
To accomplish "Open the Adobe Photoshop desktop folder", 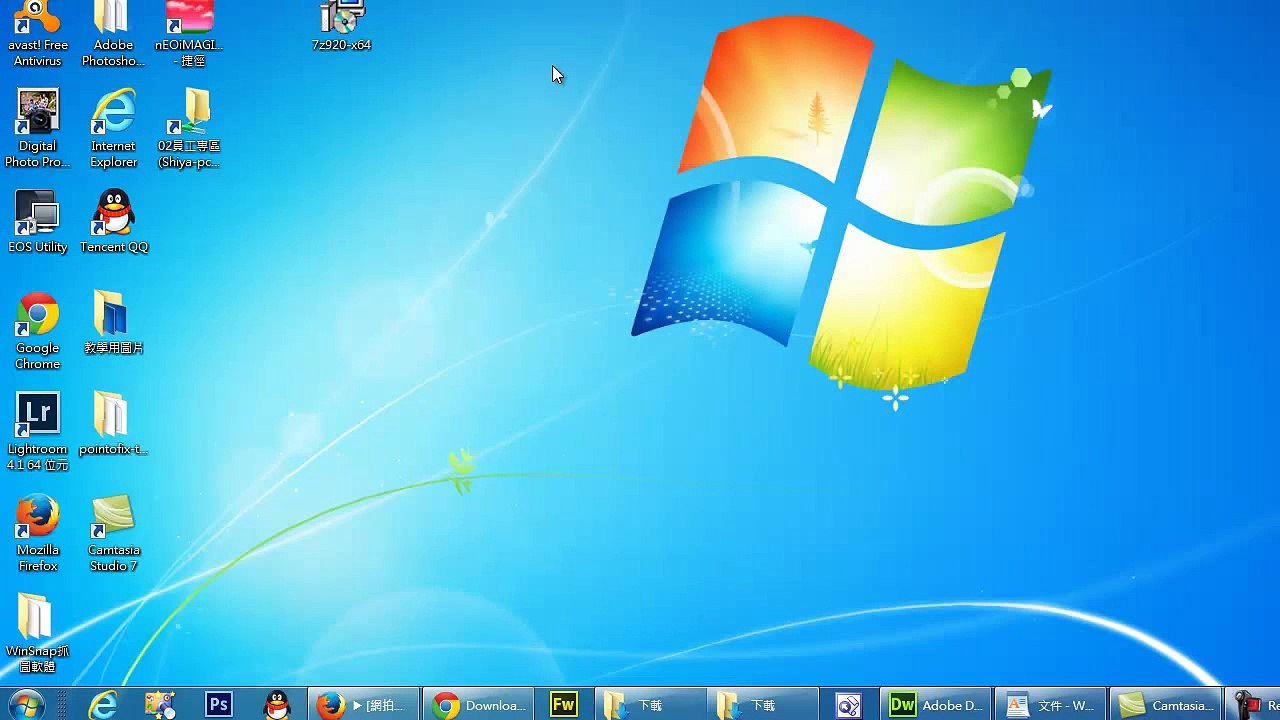I will [113, 34].
